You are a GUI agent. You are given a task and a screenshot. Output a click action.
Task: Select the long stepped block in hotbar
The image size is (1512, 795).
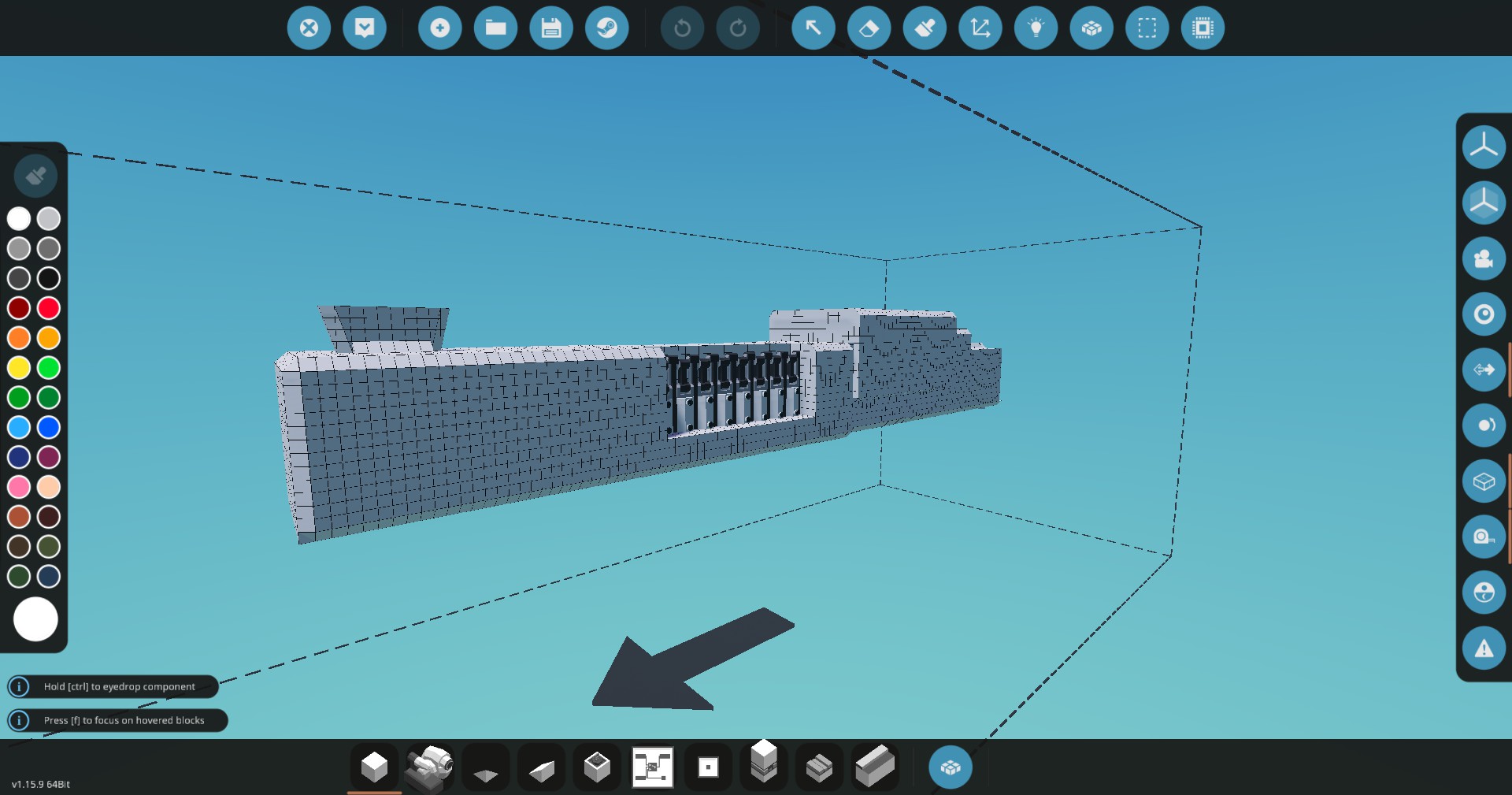[x=875, y=767]
